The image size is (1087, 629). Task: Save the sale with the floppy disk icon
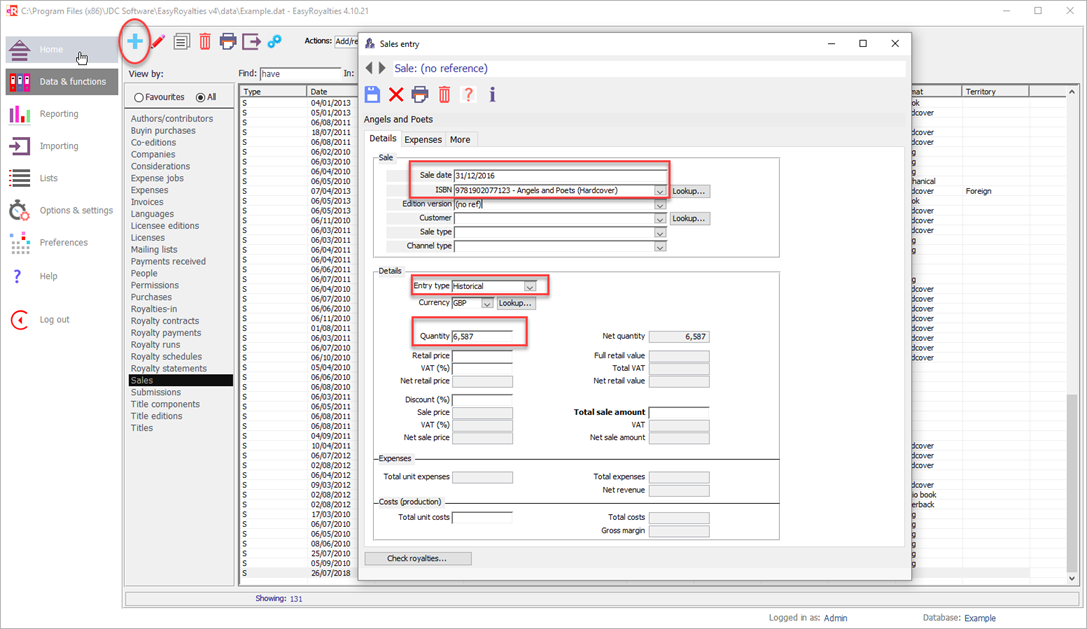click(x=372, y=94)
